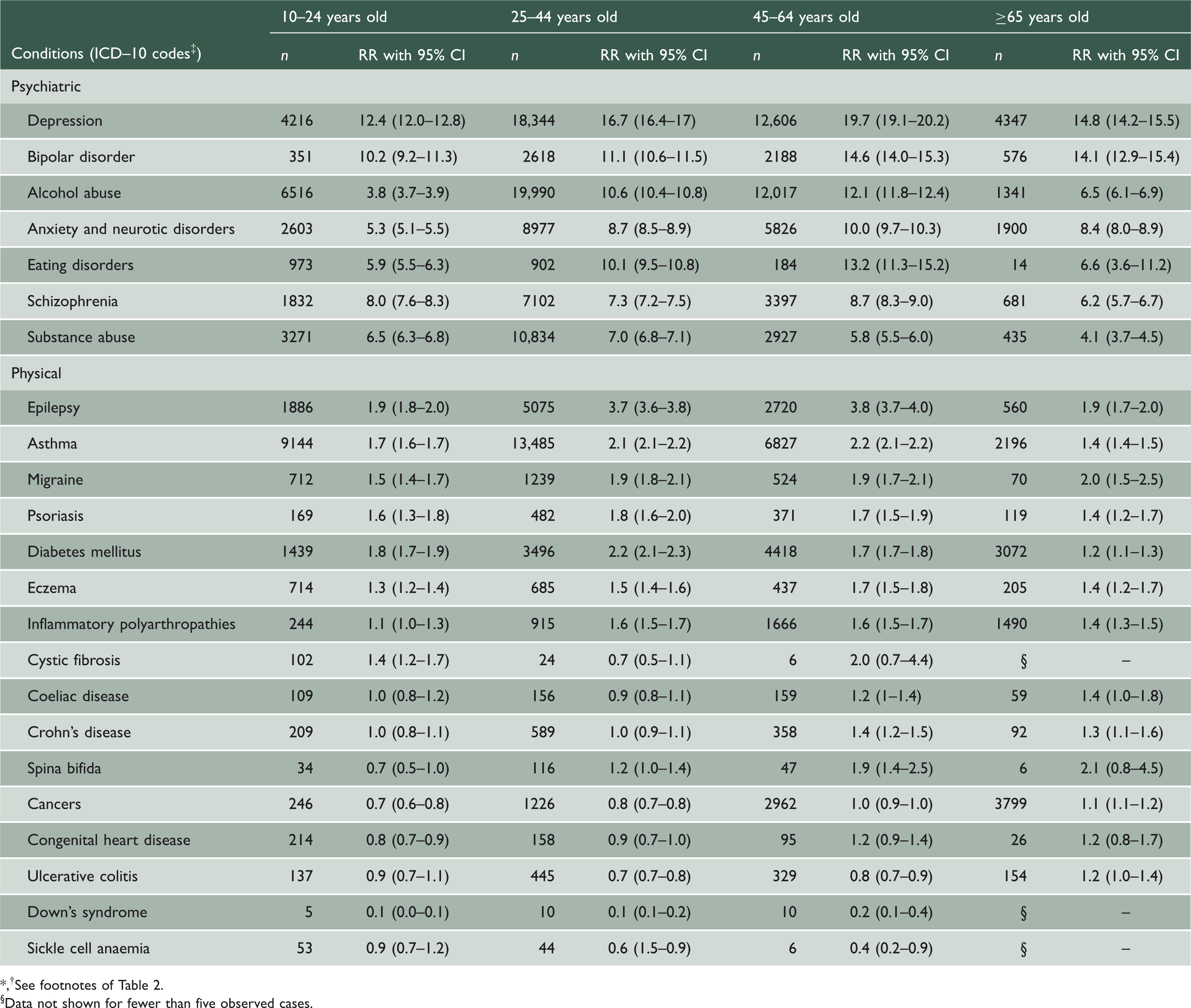Image resolution: width=1191 pixels, height=1008 pixels.
Task: Click the 10–24 years old column header
Action: point(334,17)
